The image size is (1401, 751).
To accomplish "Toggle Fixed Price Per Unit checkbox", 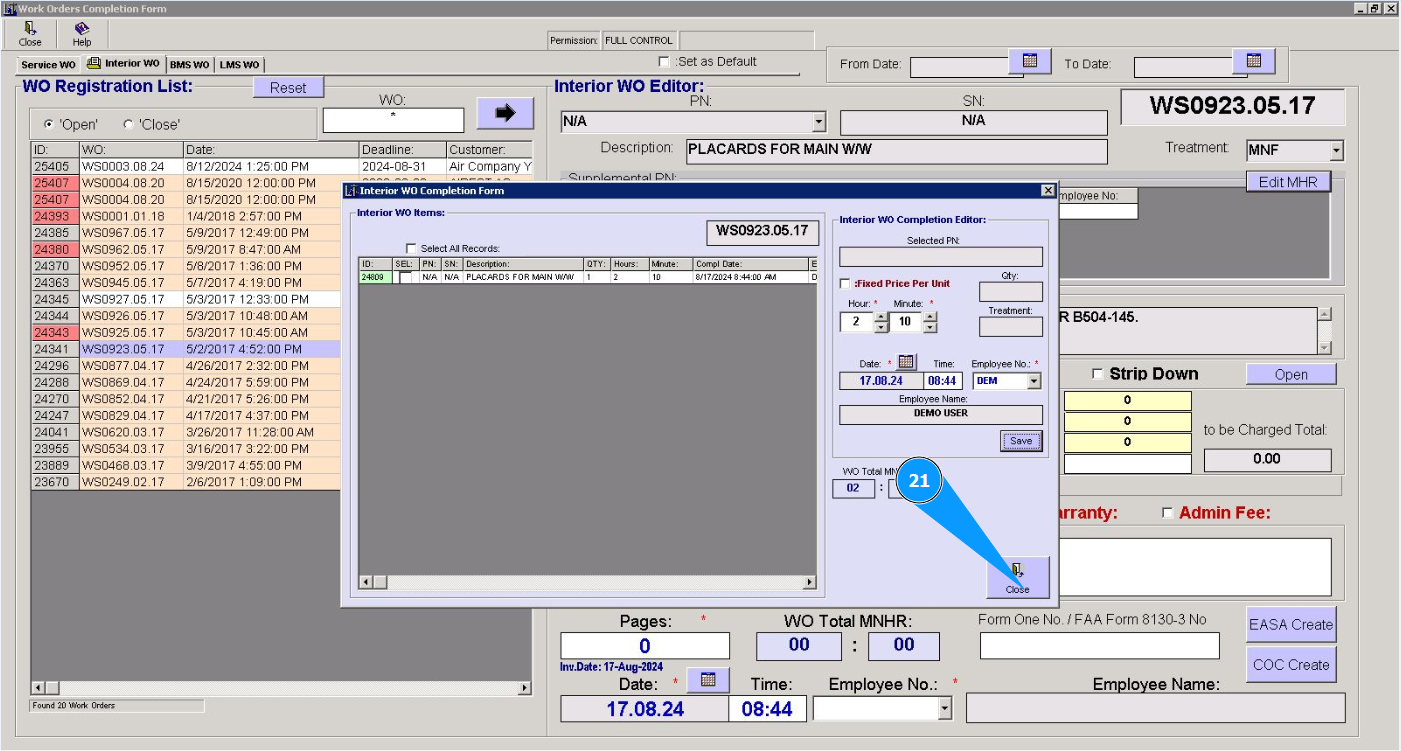I will pos(845,284).
